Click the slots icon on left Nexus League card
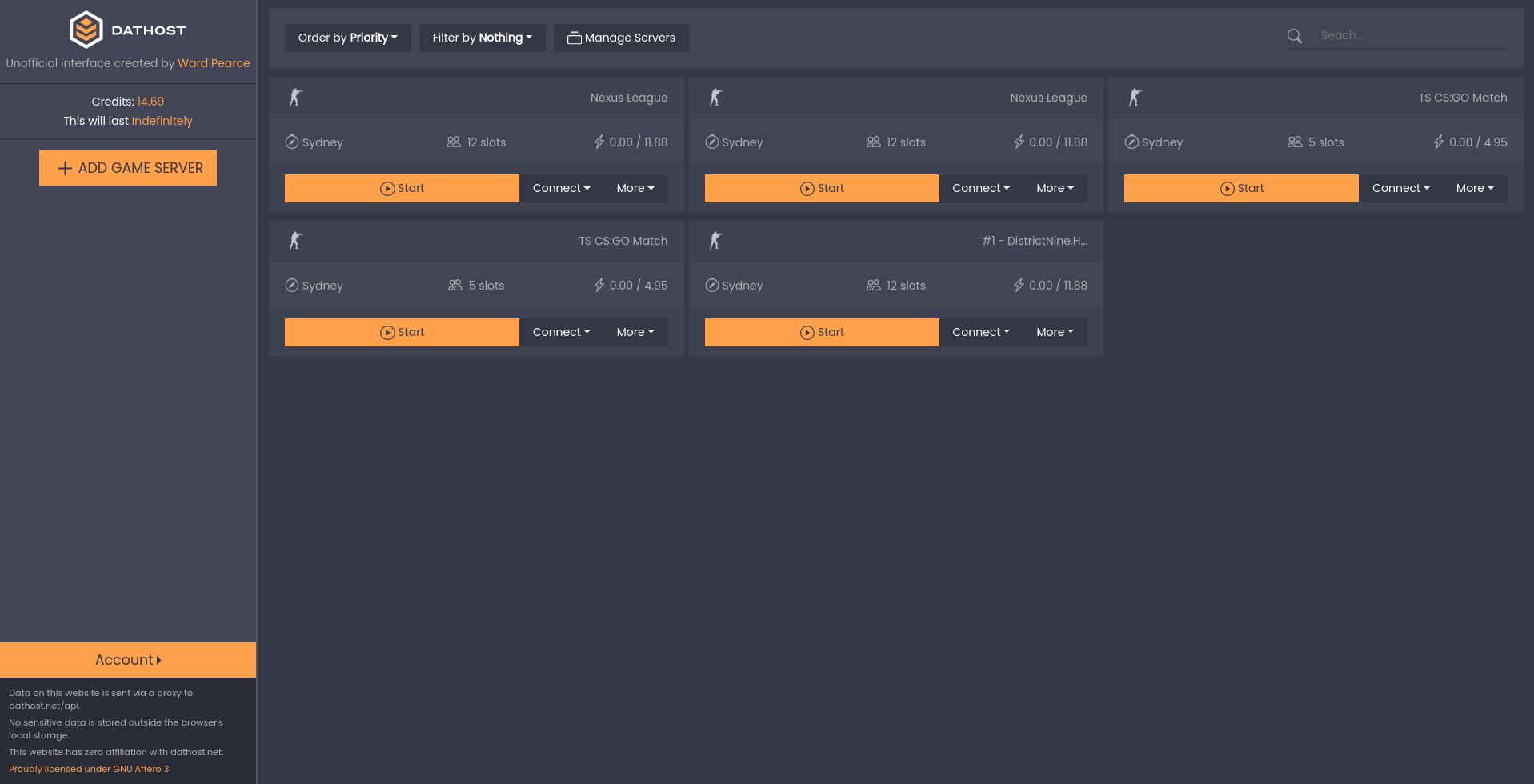 [454, 142]
